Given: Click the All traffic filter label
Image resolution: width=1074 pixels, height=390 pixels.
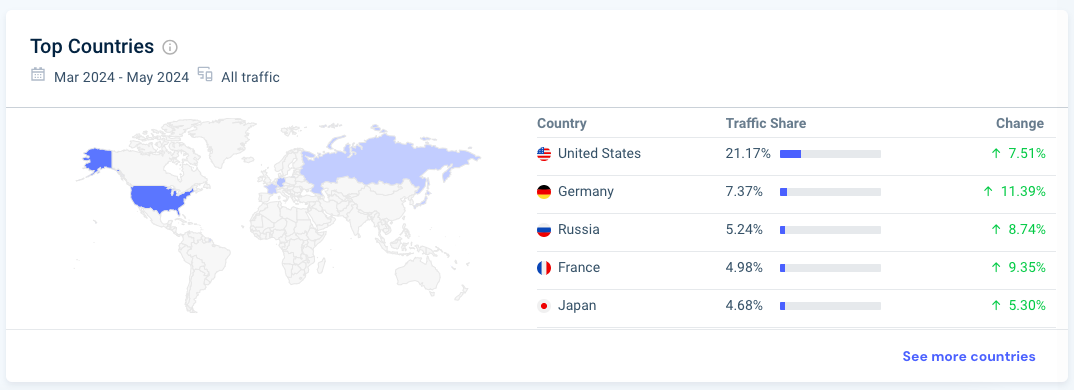Looking at the screenshot, I should [x=250, y=77].
